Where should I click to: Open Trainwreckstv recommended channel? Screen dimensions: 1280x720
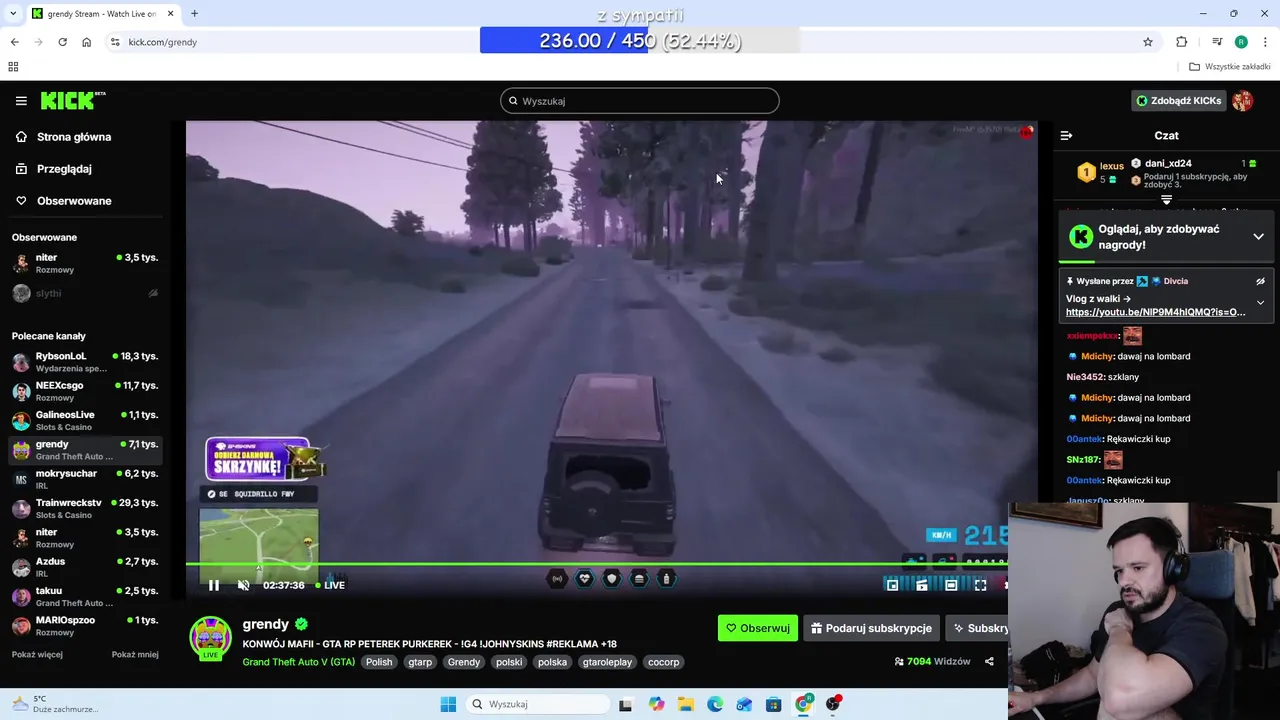pos(85,508)
